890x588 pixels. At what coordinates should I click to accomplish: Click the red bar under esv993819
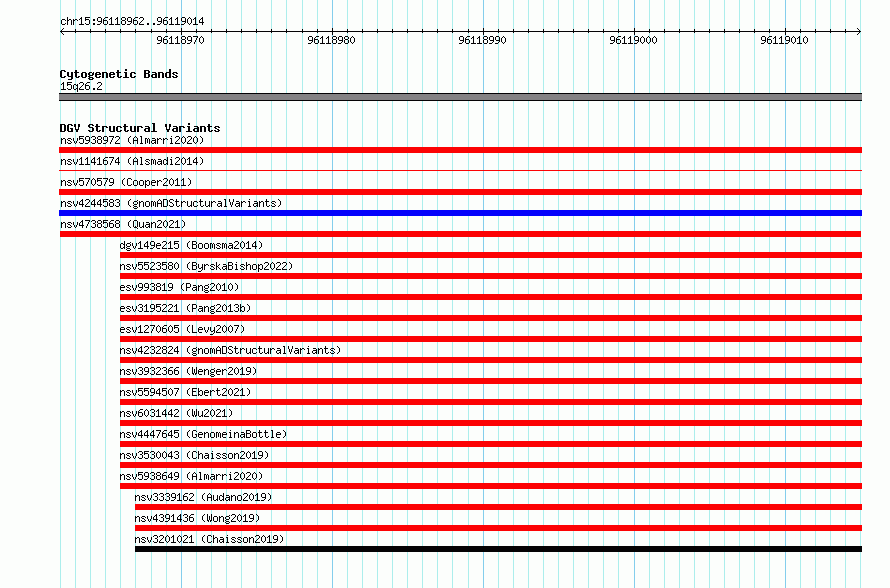point(490,297)
